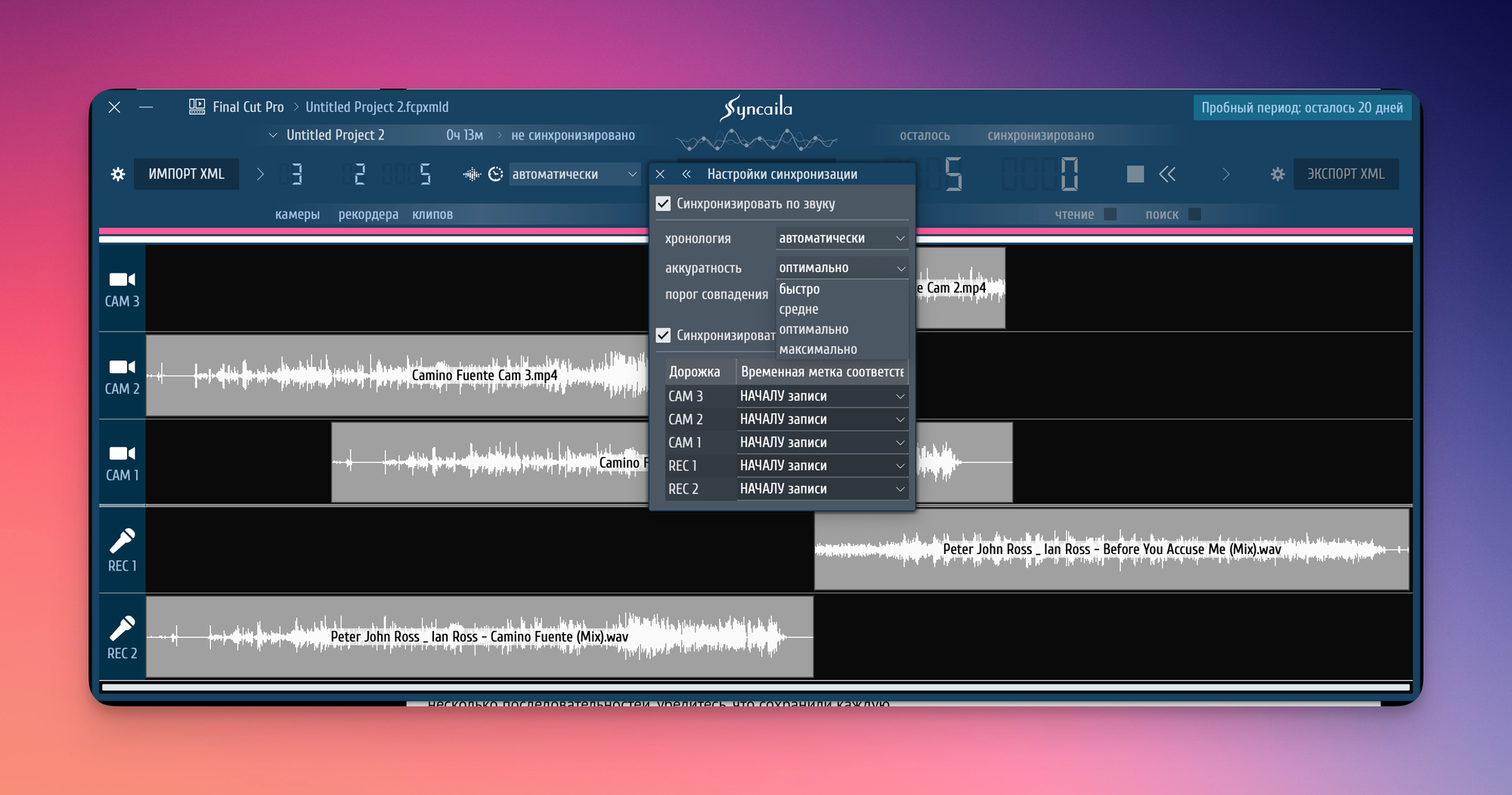
Task: Collapse sync settings with the double-arrow icon
Action: point(686,174)
